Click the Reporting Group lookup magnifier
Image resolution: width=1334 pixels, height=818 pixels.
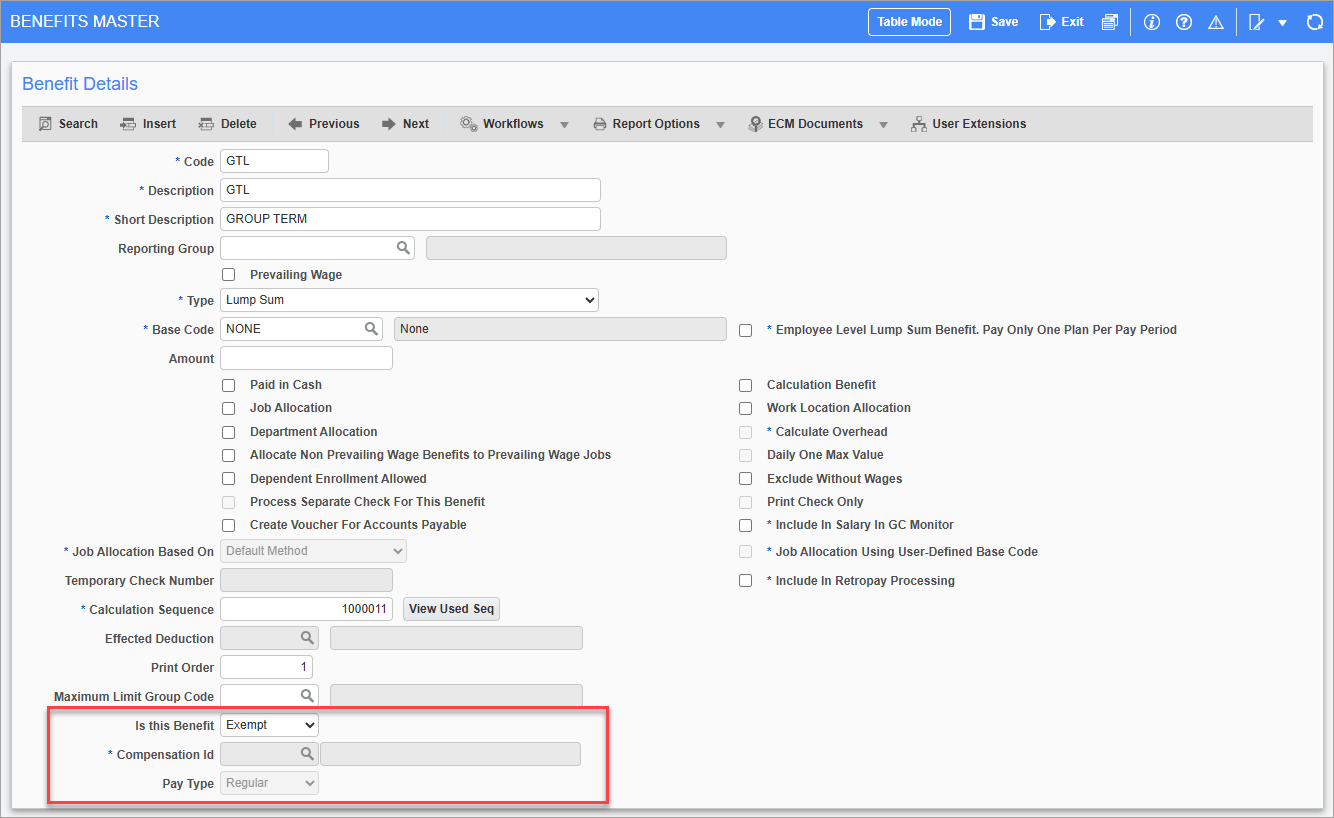(402, 248)
